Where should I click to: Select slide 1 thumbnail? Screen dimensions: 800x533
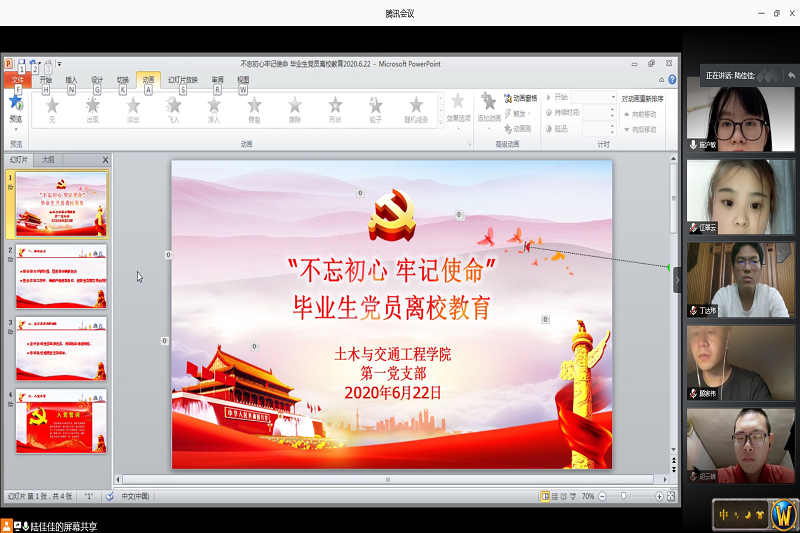[x=61, y=204]
